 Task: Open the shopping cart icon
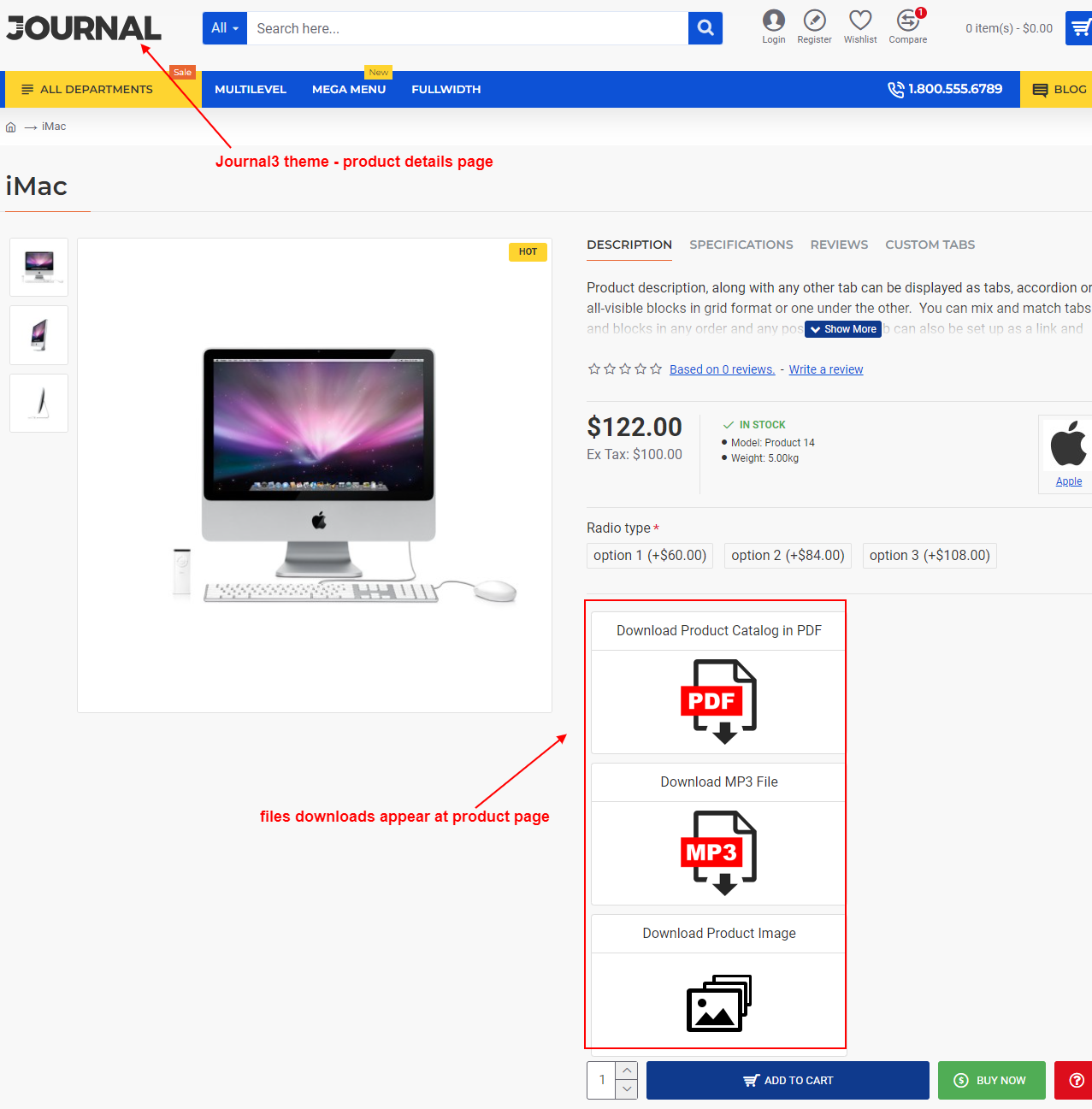1080,28
